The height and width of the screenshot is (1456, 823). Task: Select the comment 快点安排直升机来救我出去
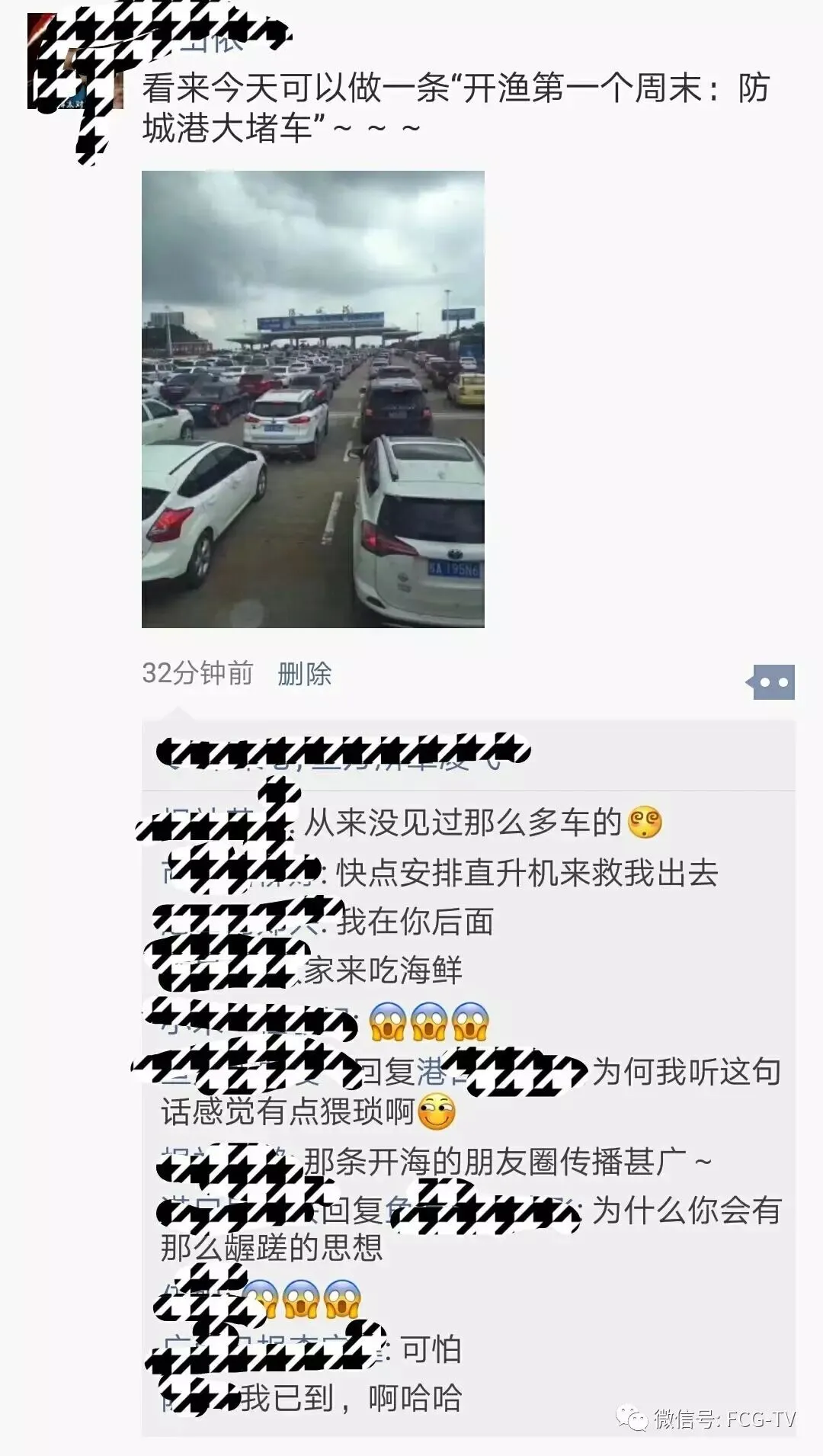tap(527, 873)
